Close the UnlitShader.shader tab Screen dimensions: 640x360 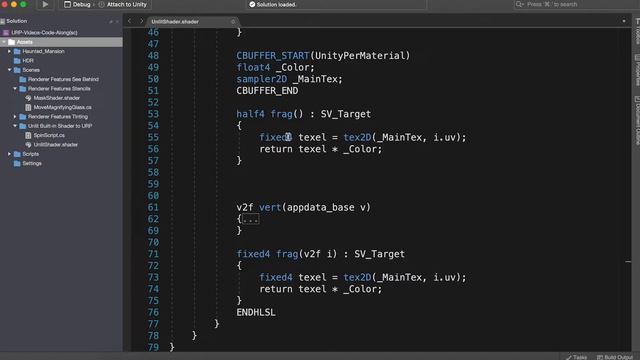(x=233, y=22)
